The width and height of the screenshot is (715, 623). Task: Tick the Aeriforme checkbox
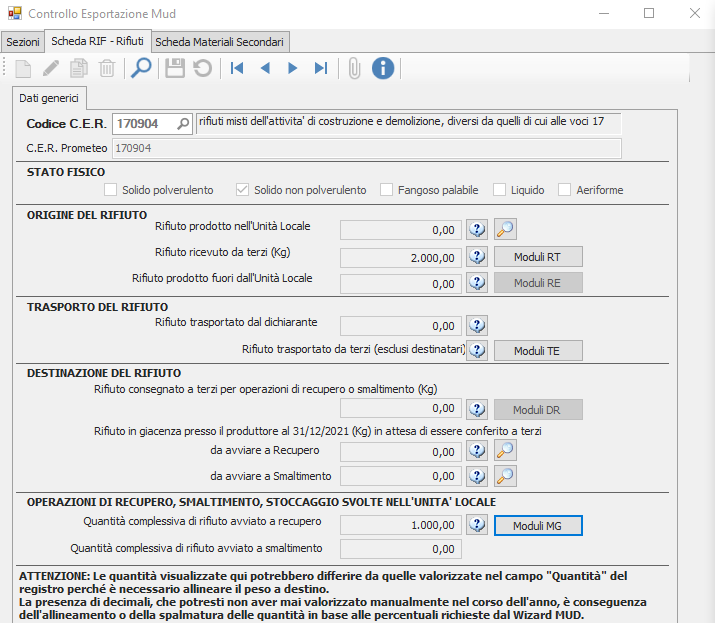[x=564, y=190]
